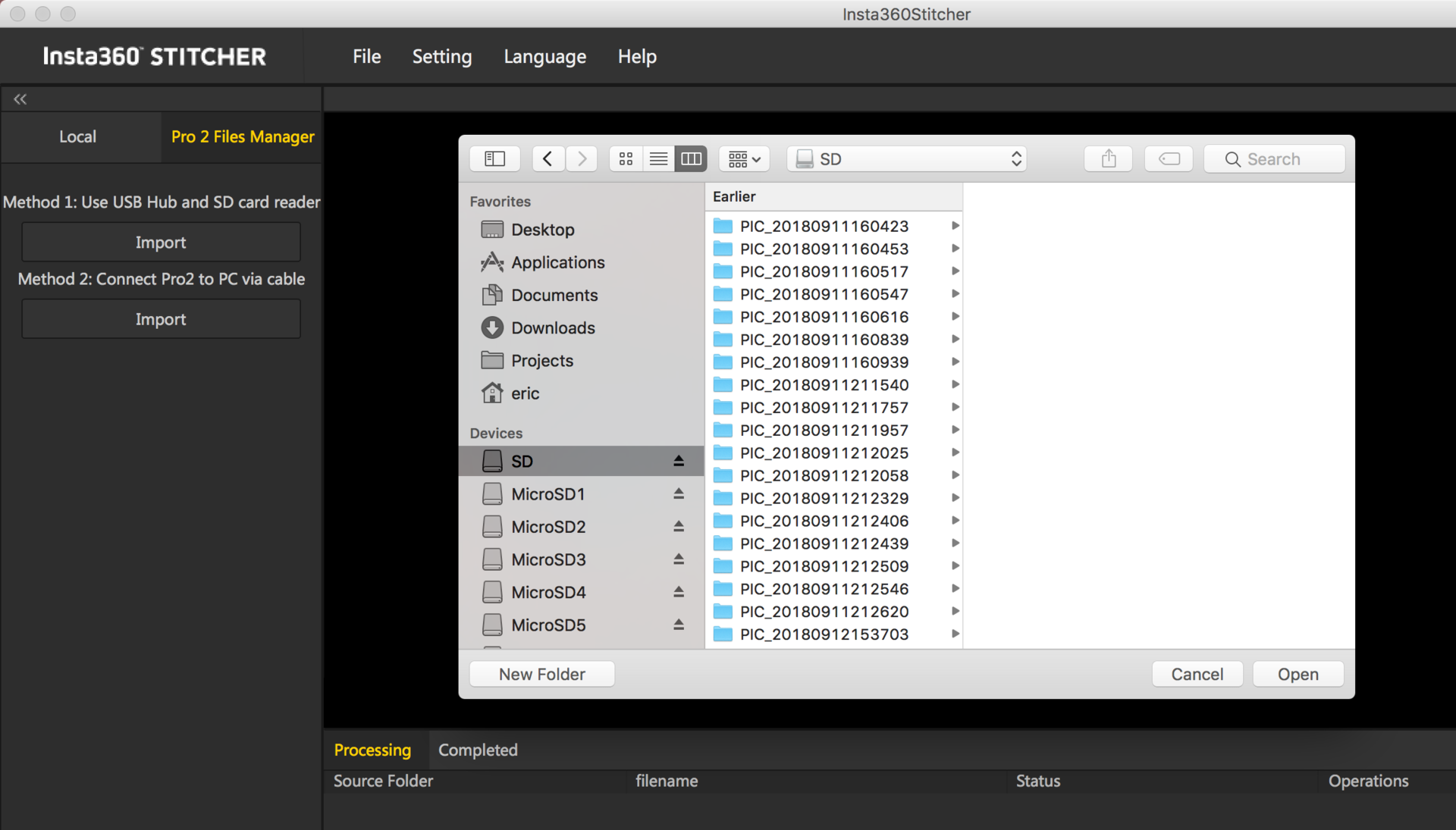The image size is (1456, 830).
Task: Switch to column view in file dialog
Action: [691, 159]
